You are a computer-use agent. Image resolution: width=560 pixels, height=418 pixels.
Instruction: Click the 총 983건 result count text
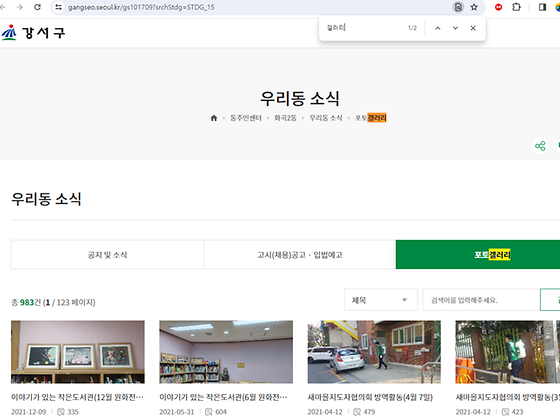click(26, 303)
